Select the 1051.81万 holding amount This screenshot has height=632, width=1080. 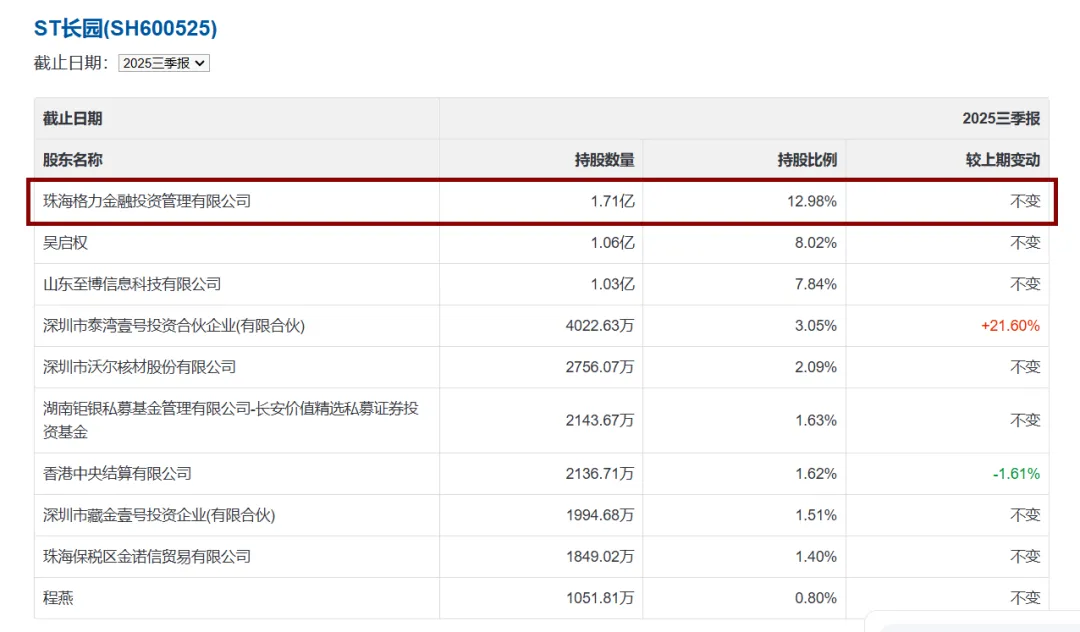click(x=600, y=598)
